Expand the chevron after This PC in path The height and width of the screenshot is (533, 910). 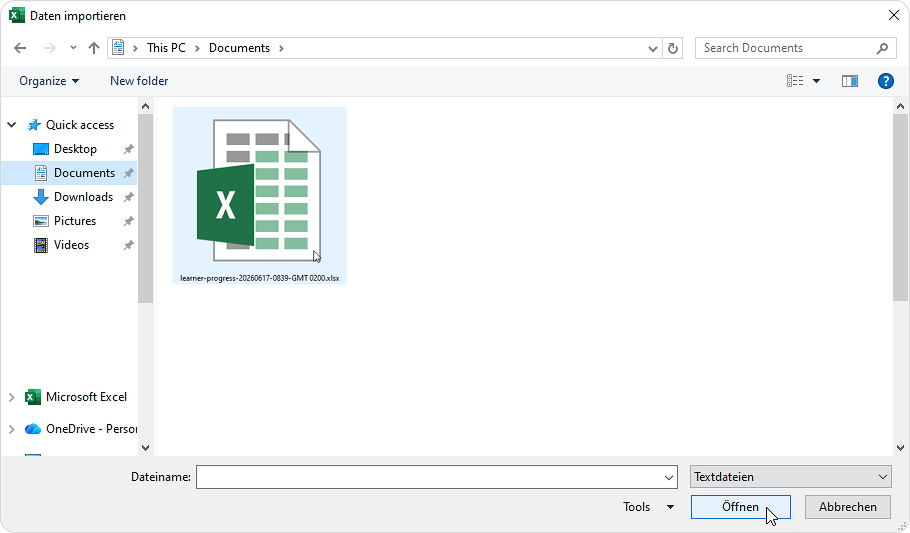(x=197, y=48)
